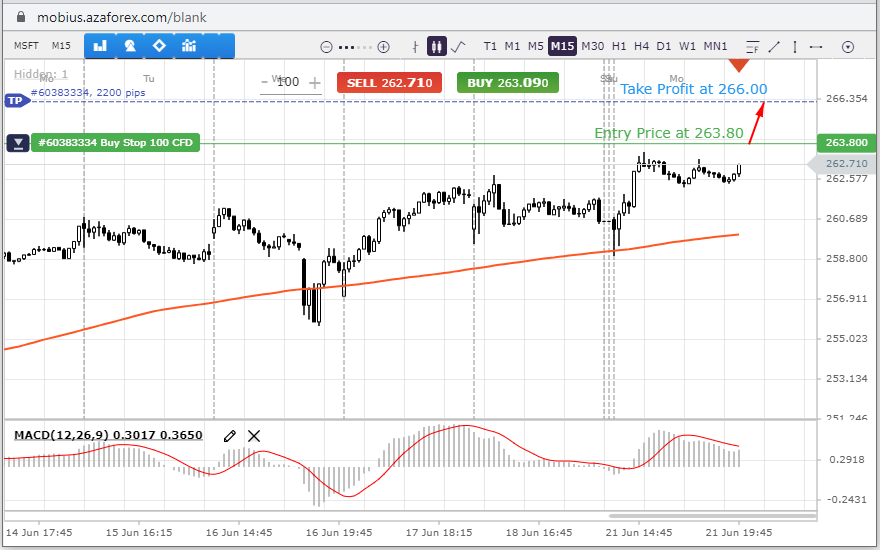880x550 pixels.
Task: Switch chart to bar (OHLC) style
Action: (416, 46)
